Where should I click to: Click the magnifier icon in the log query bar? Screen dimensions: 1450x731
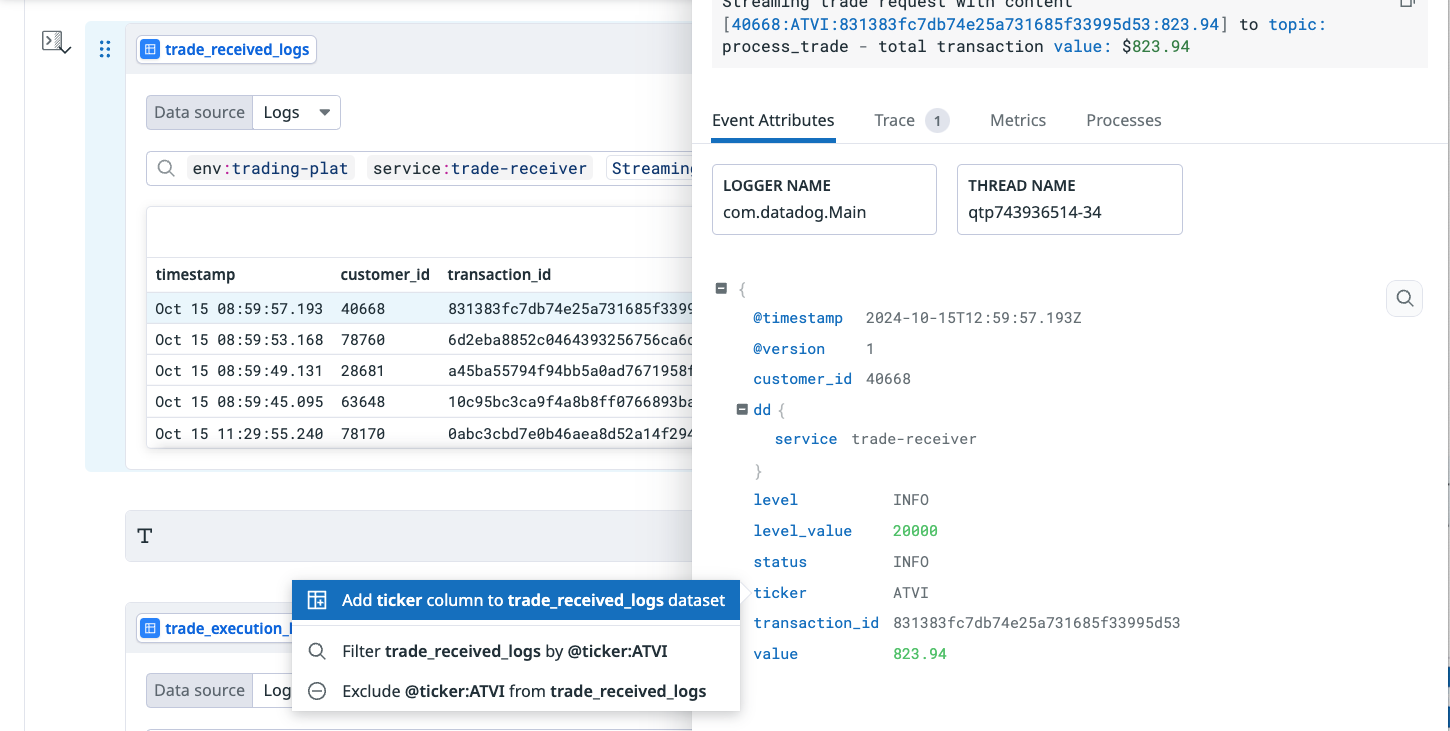click(x=167, y=168)
